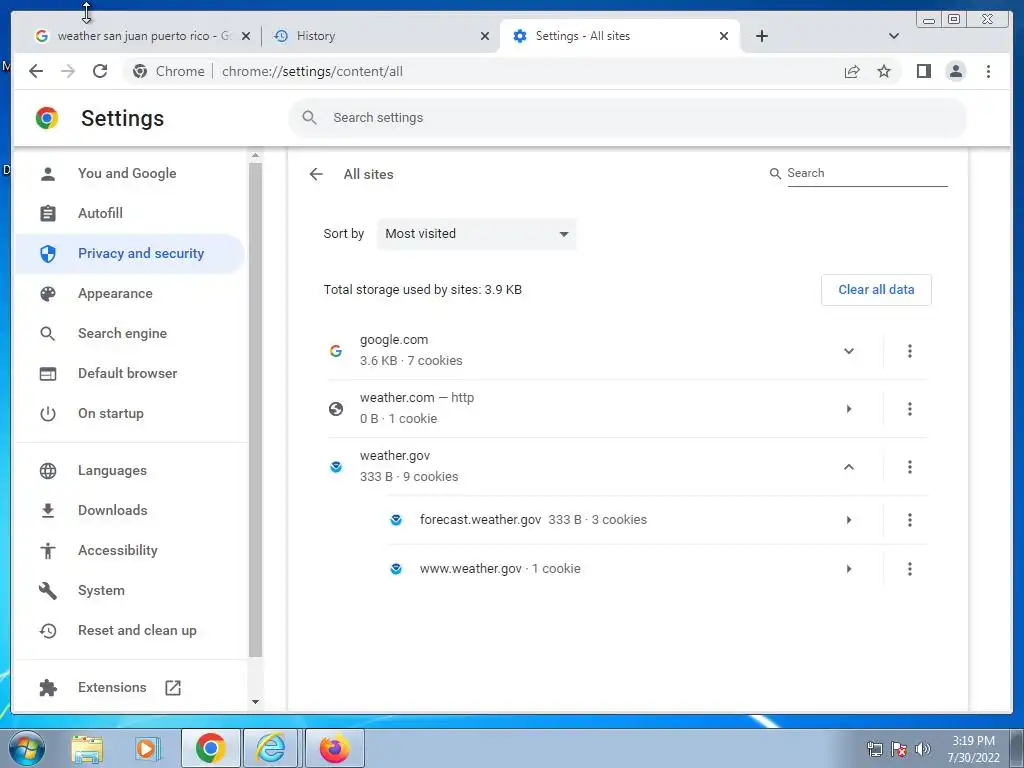Screen dimensions: 1024x768
Task: Open more actions for www.weather.gov
Action: pos(909,569)
